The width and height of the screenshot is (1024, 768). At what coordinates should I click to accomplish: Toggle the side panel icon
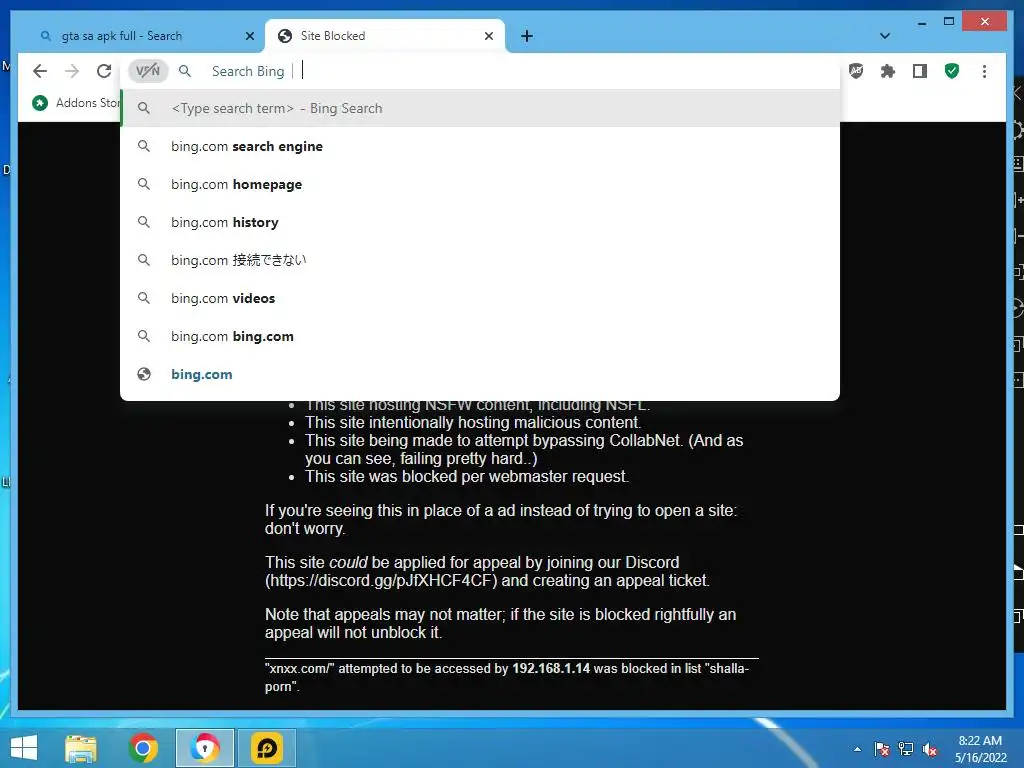[920, 71]
